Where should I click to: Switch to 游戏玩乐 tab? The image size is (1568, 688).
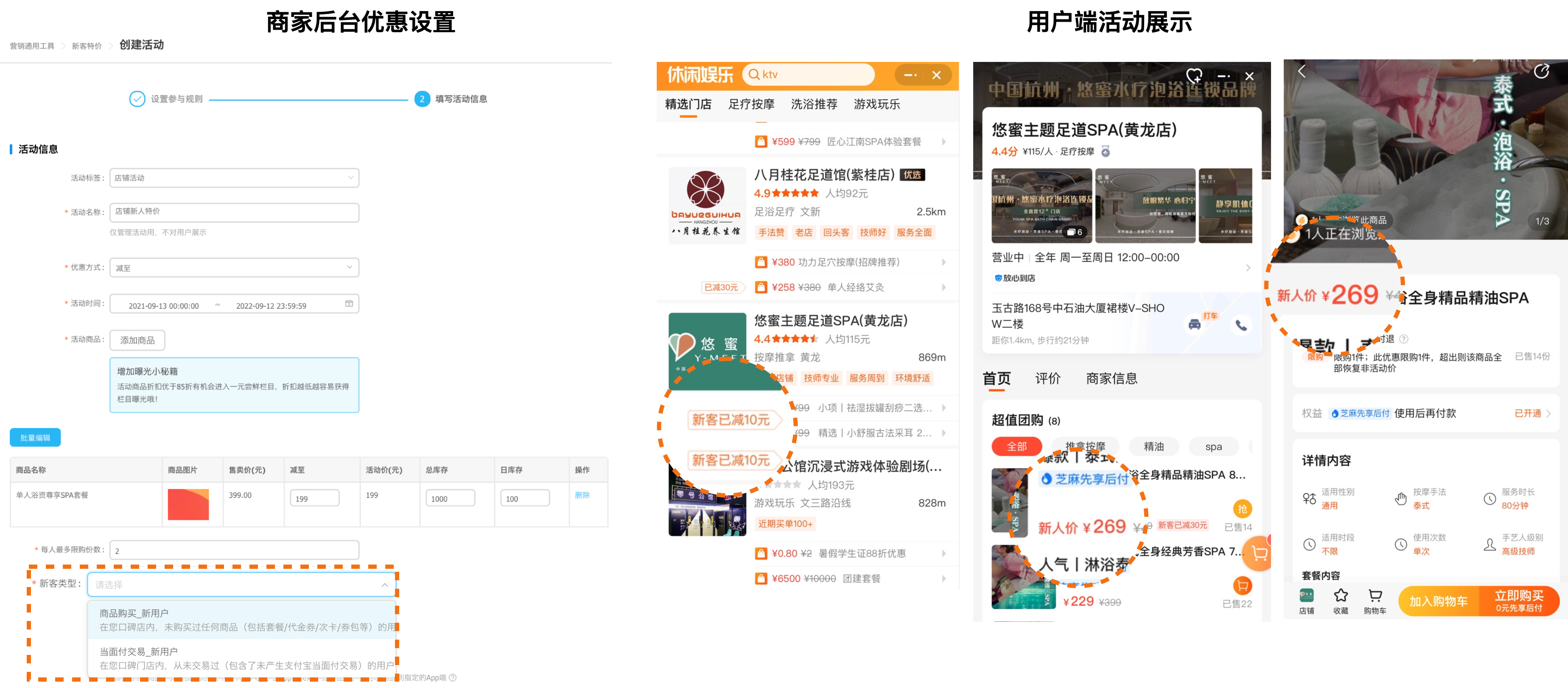coord(876,104)
